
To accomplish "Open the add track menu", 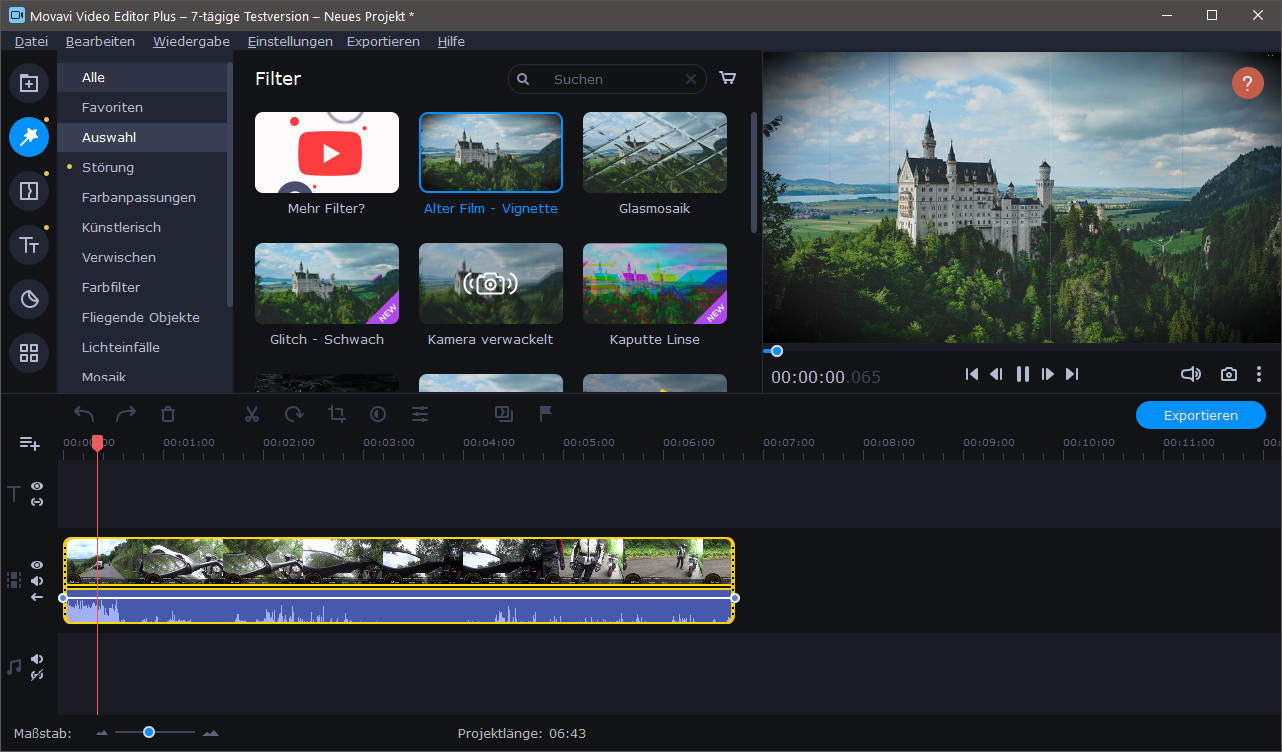I will coord(29,443).
